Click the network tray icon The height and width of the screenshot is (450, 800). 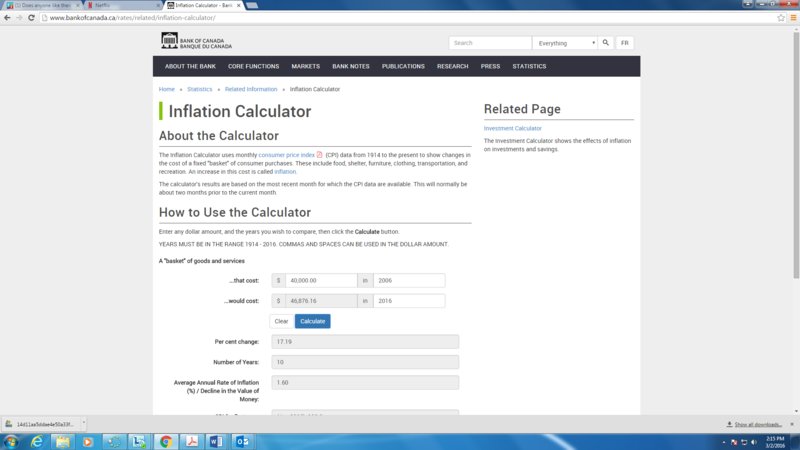pyautogui.click(x=744, y=442)
